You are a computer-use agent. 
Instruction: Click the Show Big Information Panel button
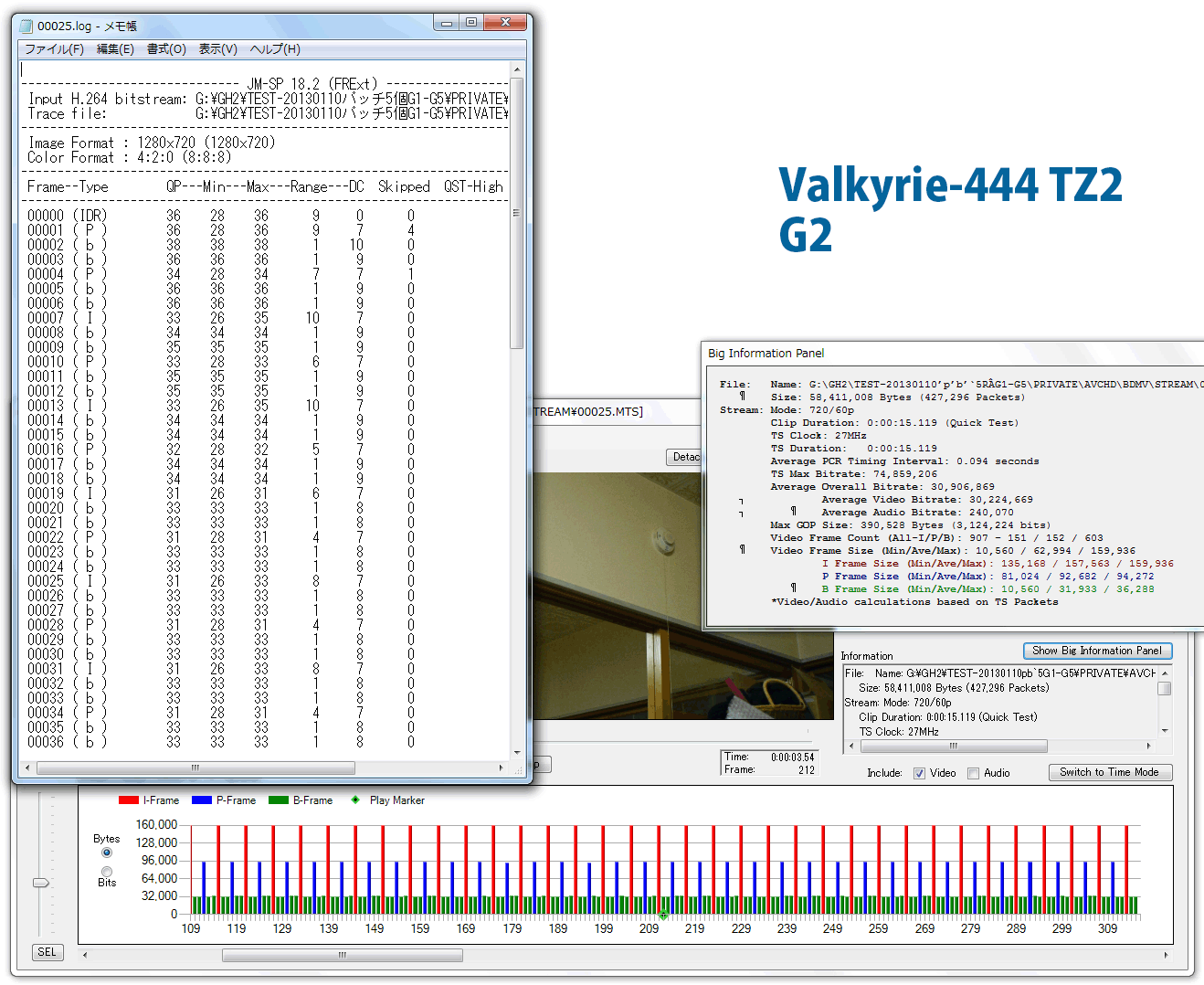point(1096,651)
